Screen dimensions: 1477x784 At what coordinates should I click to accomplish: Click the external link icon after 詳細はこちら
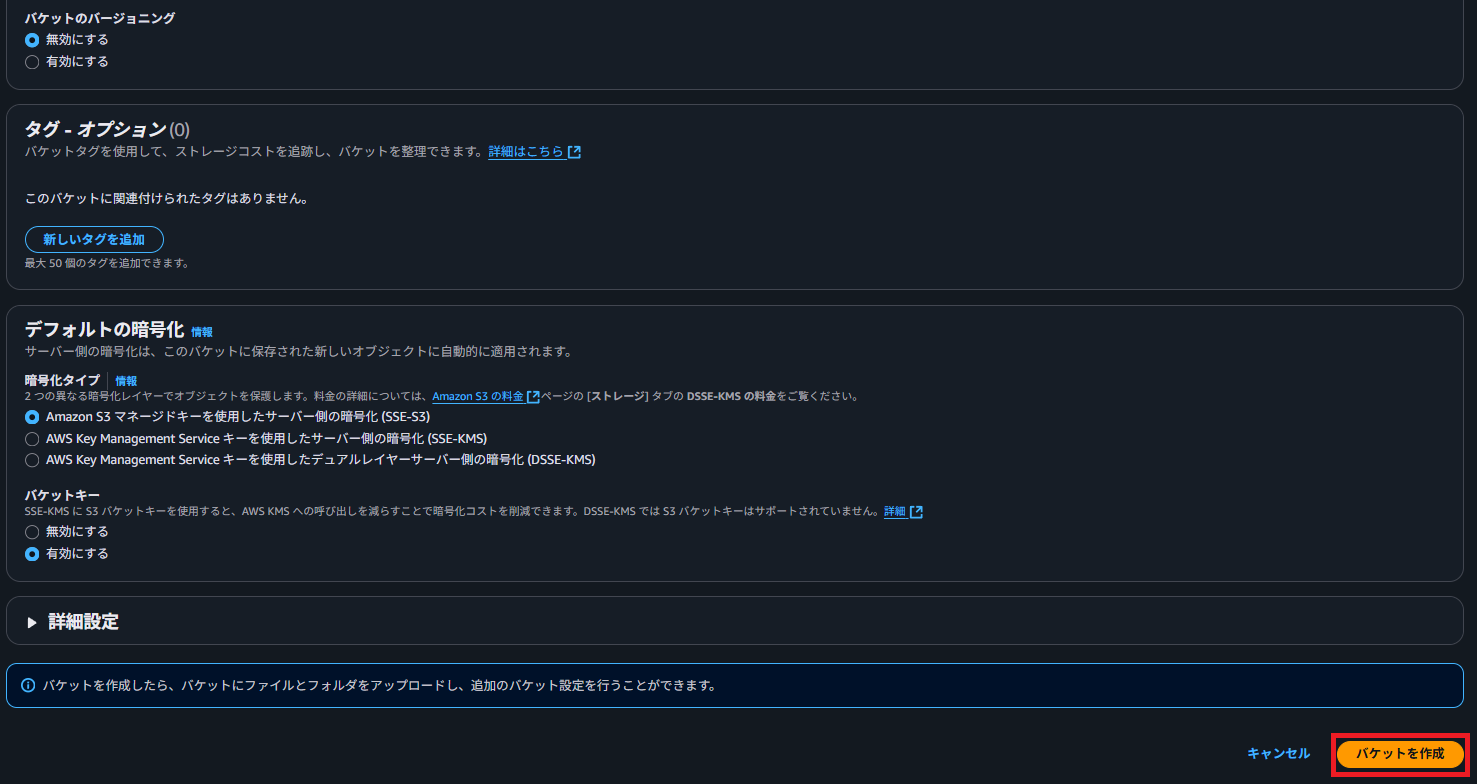click(572, 151)
